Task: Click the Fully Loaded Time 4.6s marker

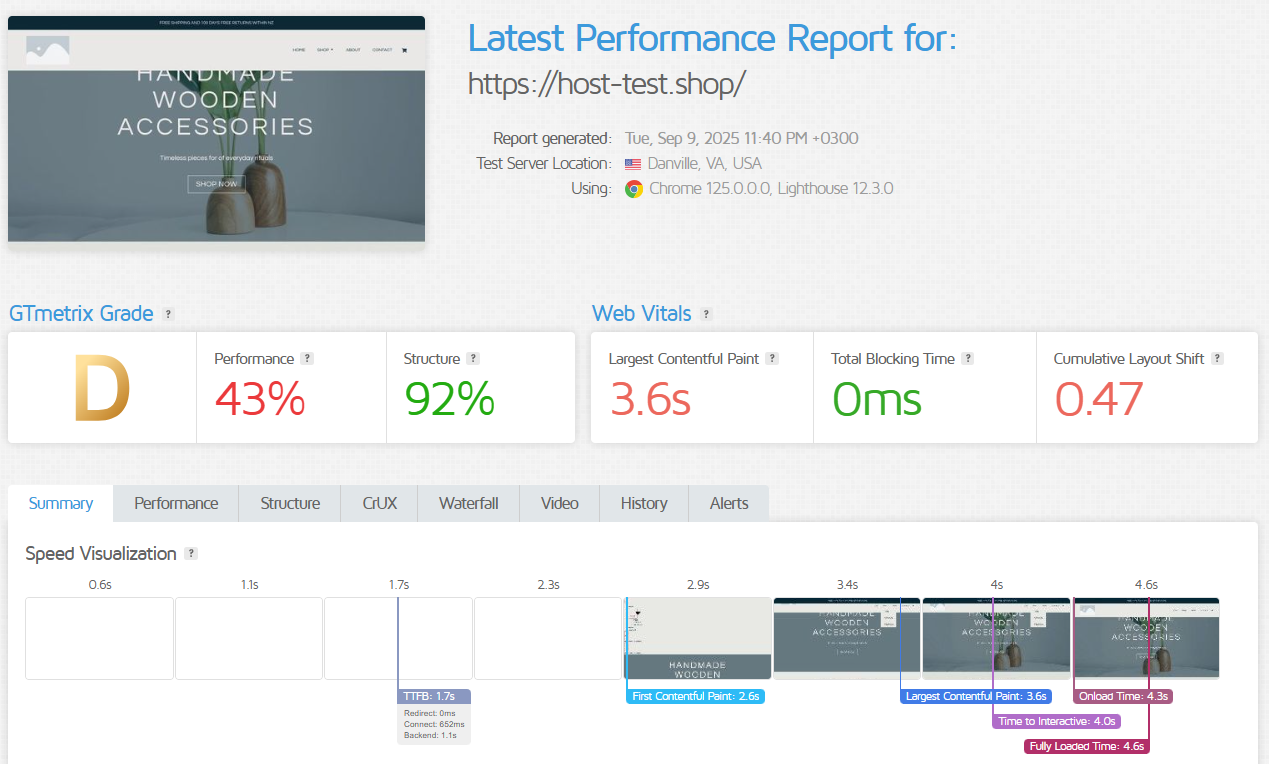Action: [x=1087, y=746]
